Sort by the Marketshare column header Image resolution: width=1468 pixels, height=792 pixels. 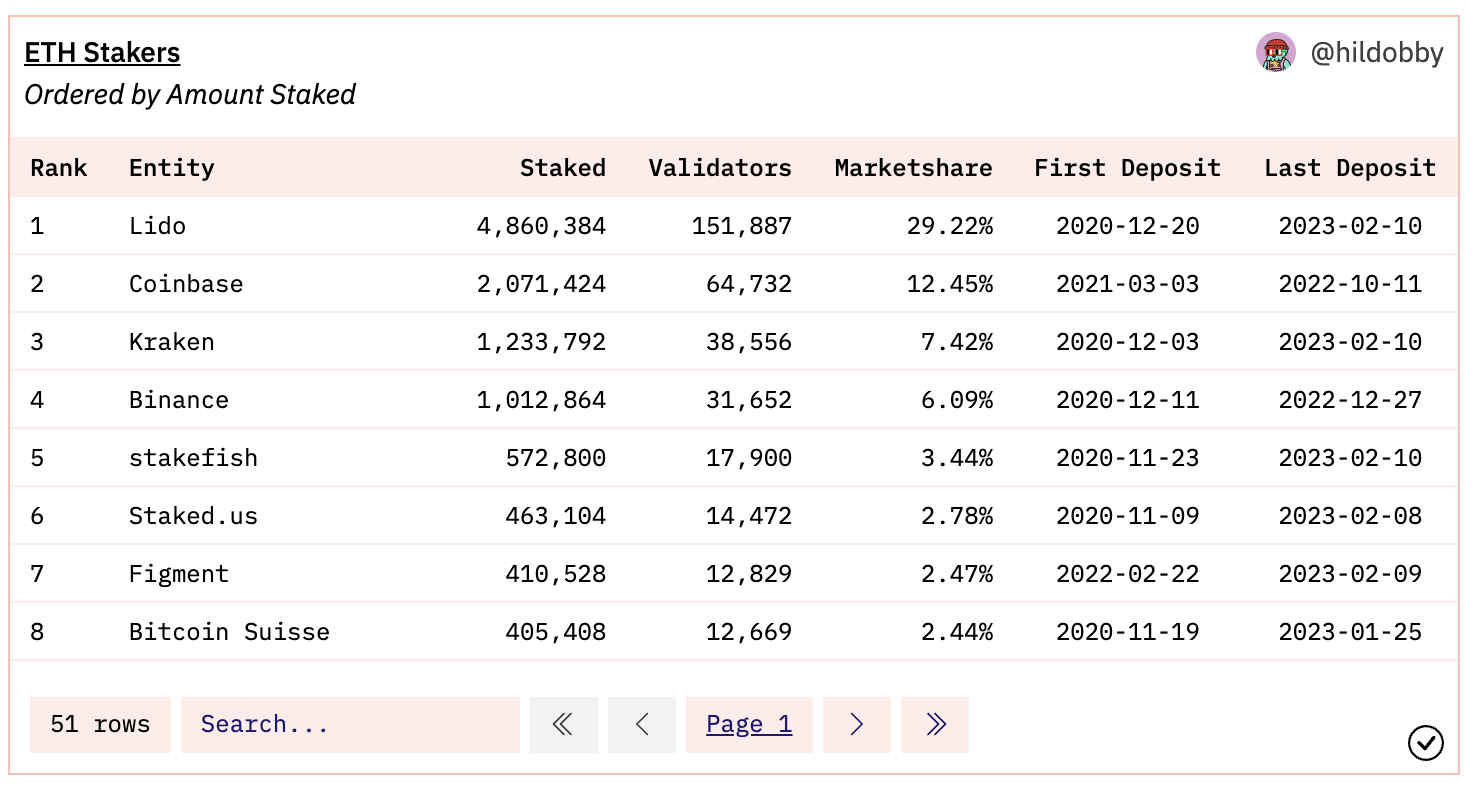(914, 168)
